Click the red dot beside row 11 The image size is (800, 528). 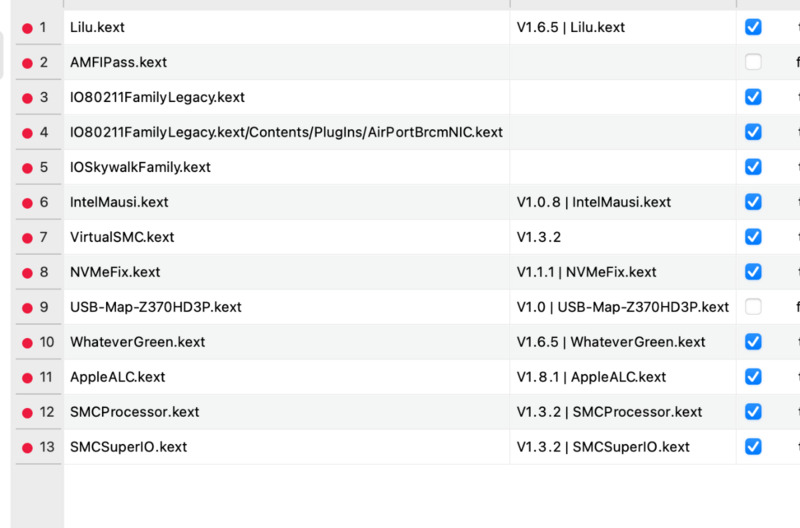tap(27, 378)
